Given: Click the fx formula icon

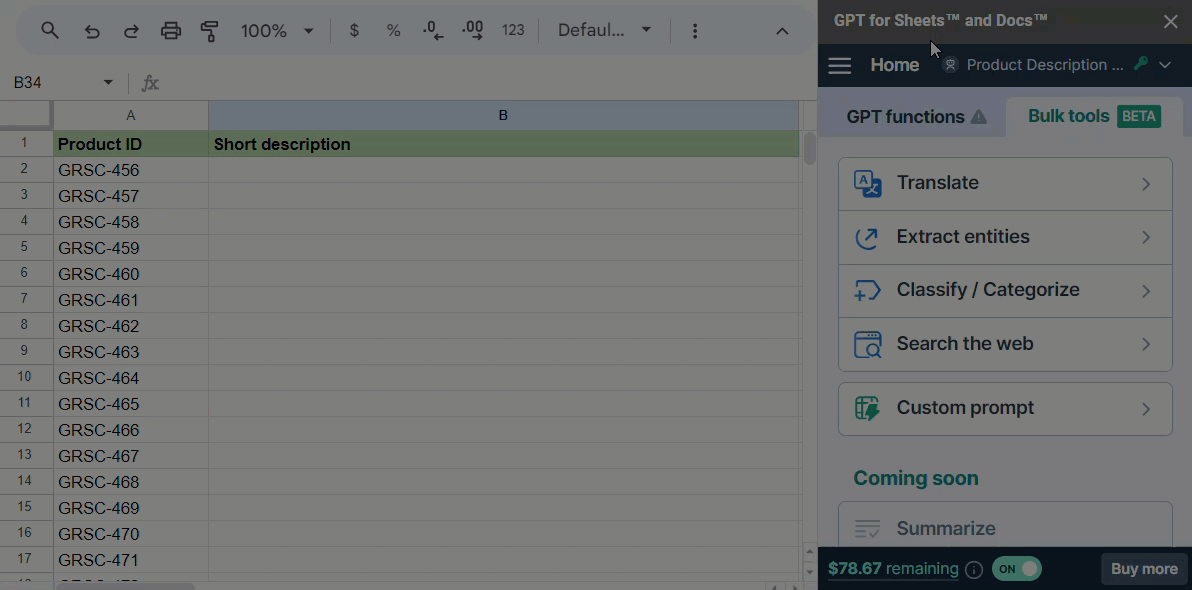Looking at the screenshot, I should (x=151, y=83).
